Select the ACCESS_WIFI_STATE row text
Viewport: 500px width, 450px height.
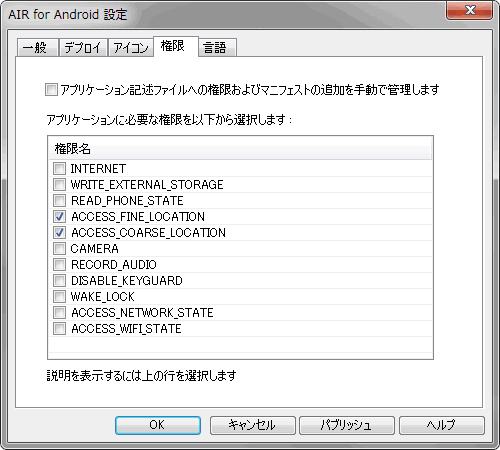click(126, 329)
